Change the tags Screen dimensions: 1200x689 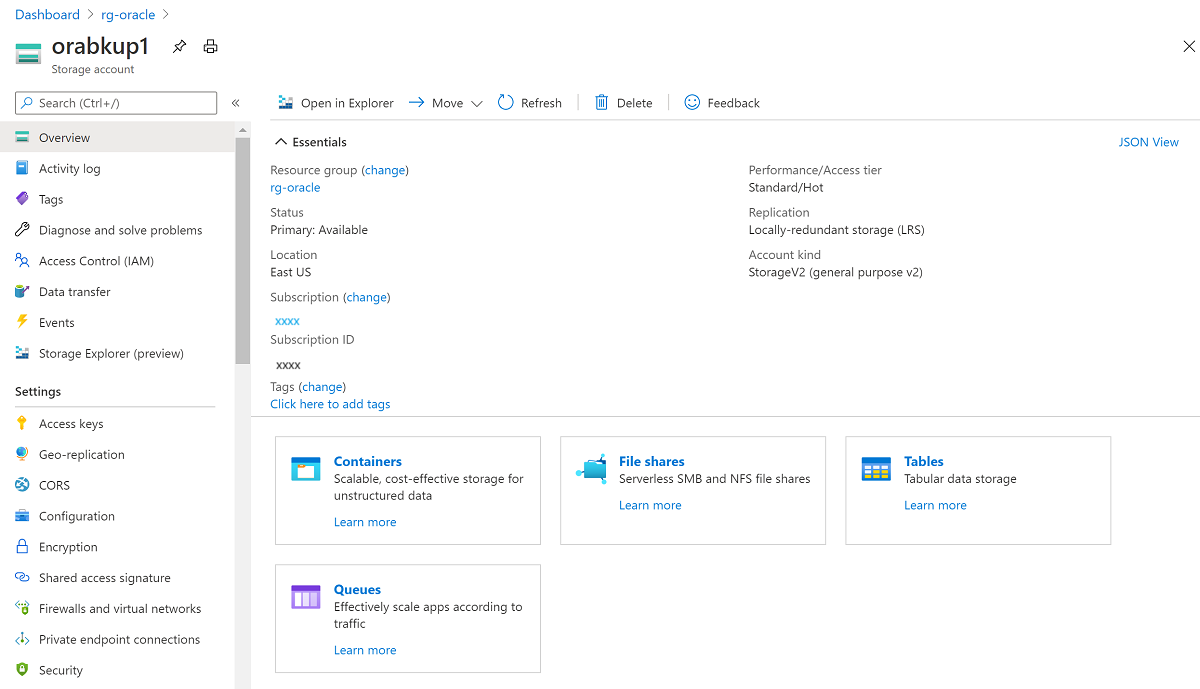[322, 387]
